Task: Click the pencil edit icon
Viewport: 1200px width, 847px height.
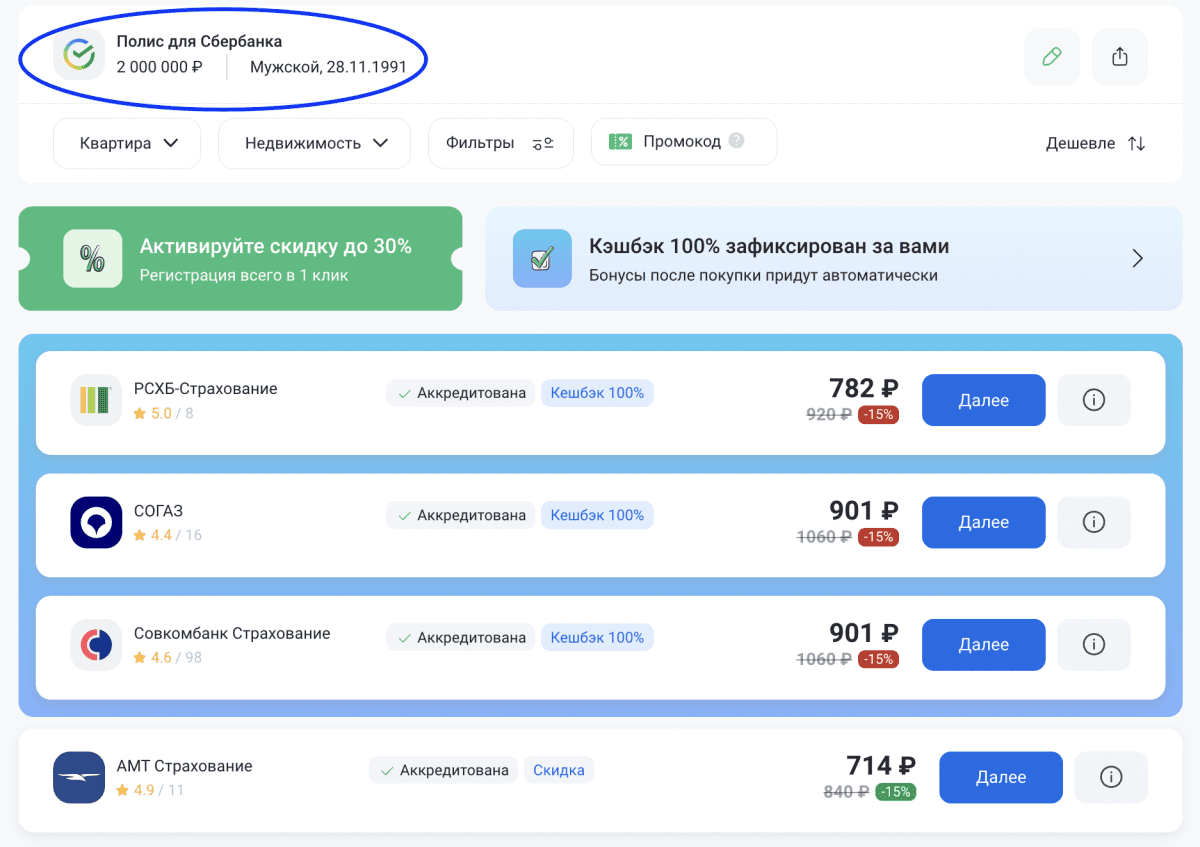Action: [x=1051, y=57]
